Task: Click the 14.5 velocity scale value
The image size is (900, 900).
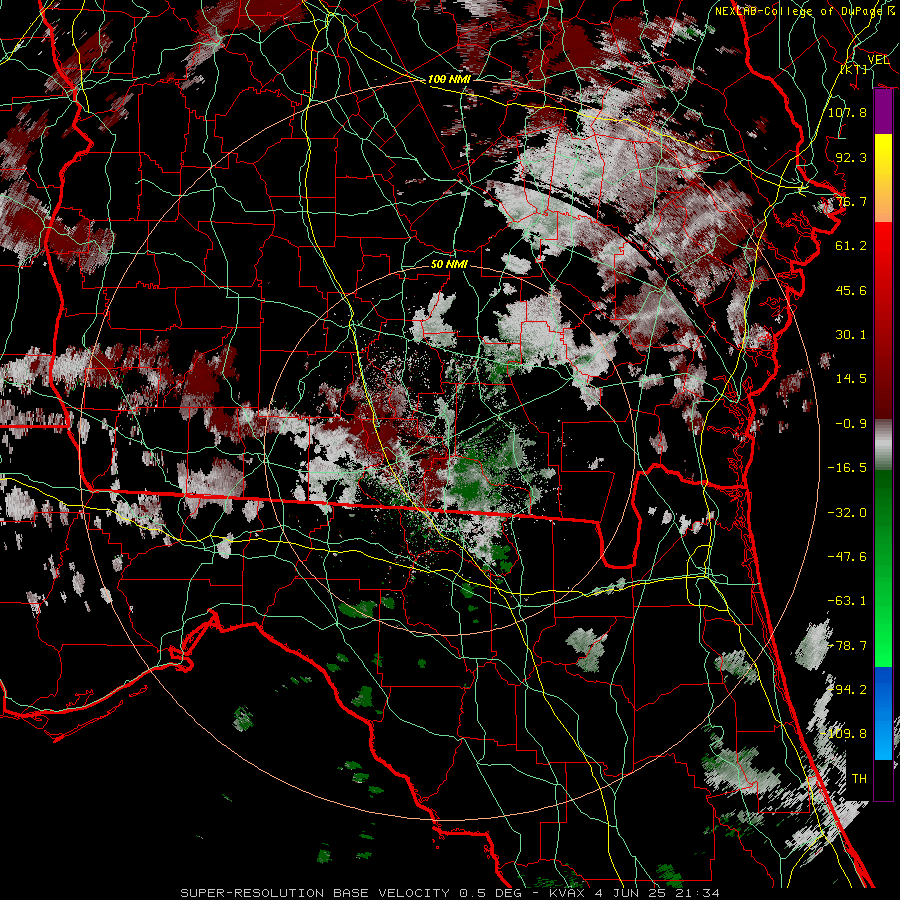Action: 851,379
